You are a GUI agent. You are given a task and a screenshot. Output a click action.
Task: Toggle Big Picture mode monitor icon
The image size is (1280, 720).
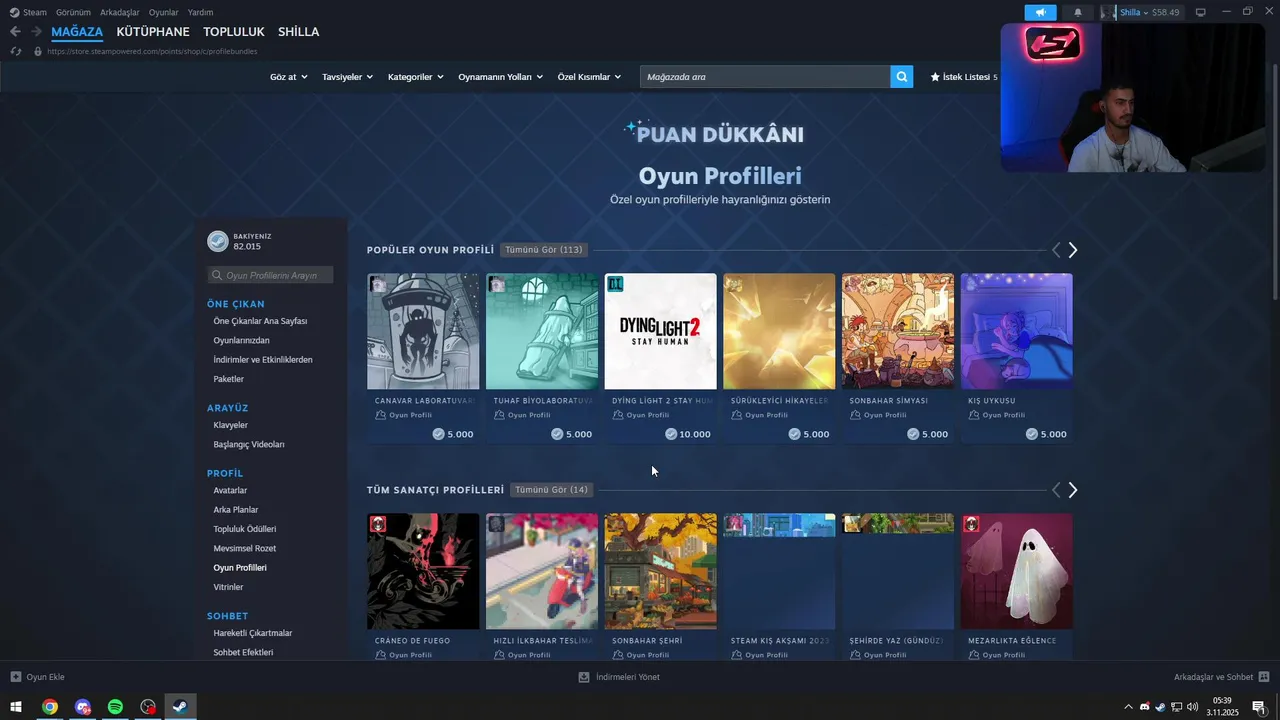(1200, 12)
